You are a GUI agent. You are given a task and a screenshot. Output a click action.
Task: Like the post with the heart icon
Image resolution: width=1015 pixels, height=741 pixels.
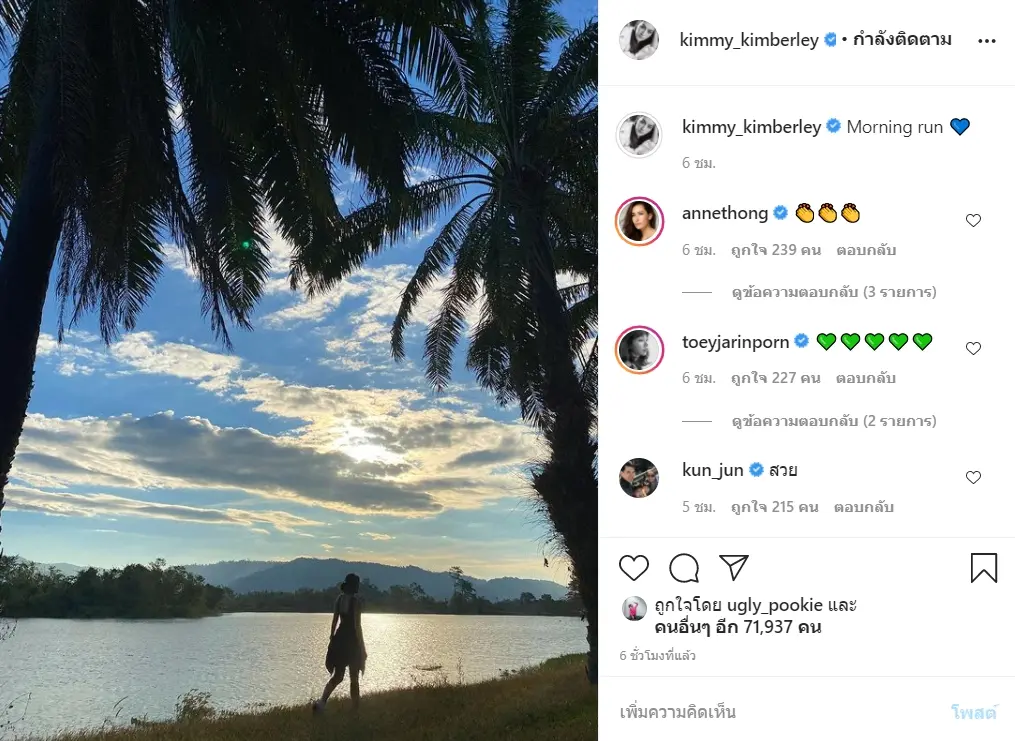634,568
